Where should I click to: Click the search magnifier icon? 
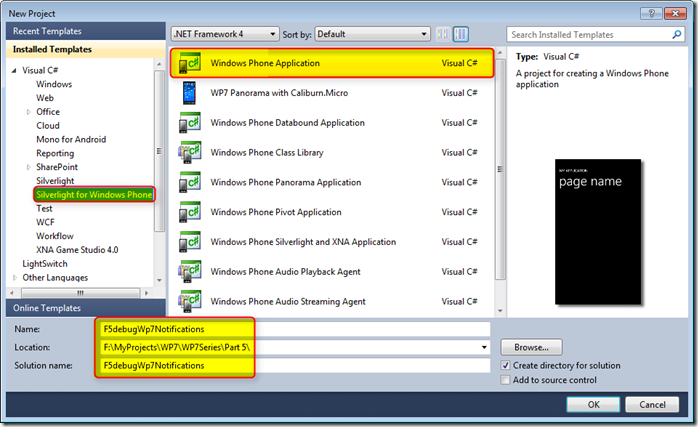tap(677, 34)
